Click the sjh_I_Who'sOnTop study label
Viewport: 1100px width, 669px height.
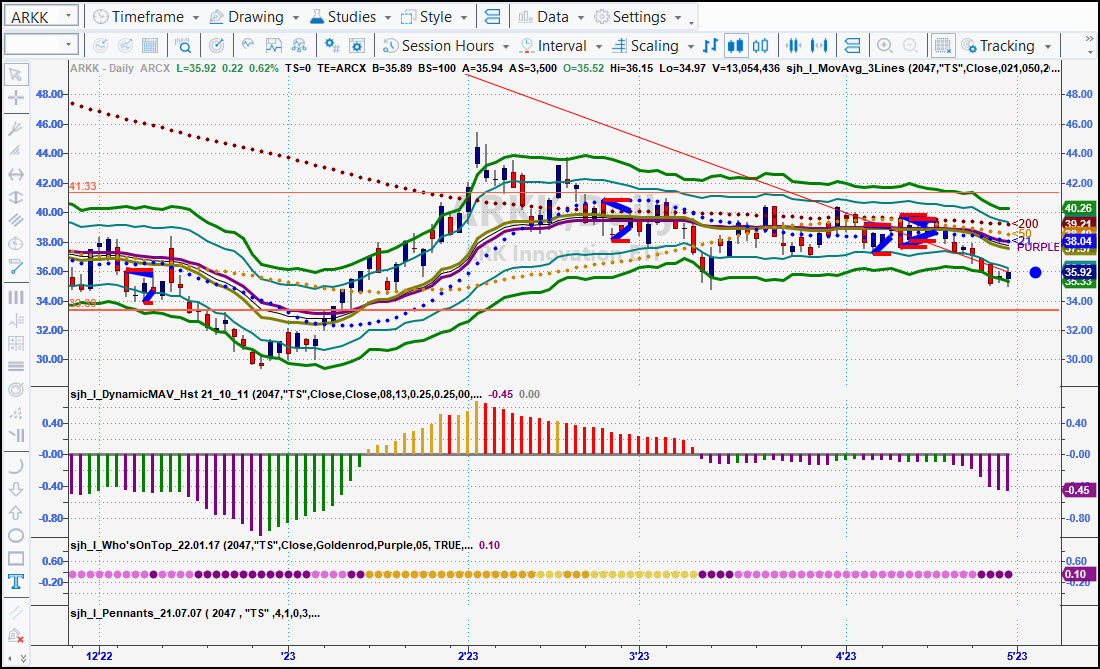[271, 545]
